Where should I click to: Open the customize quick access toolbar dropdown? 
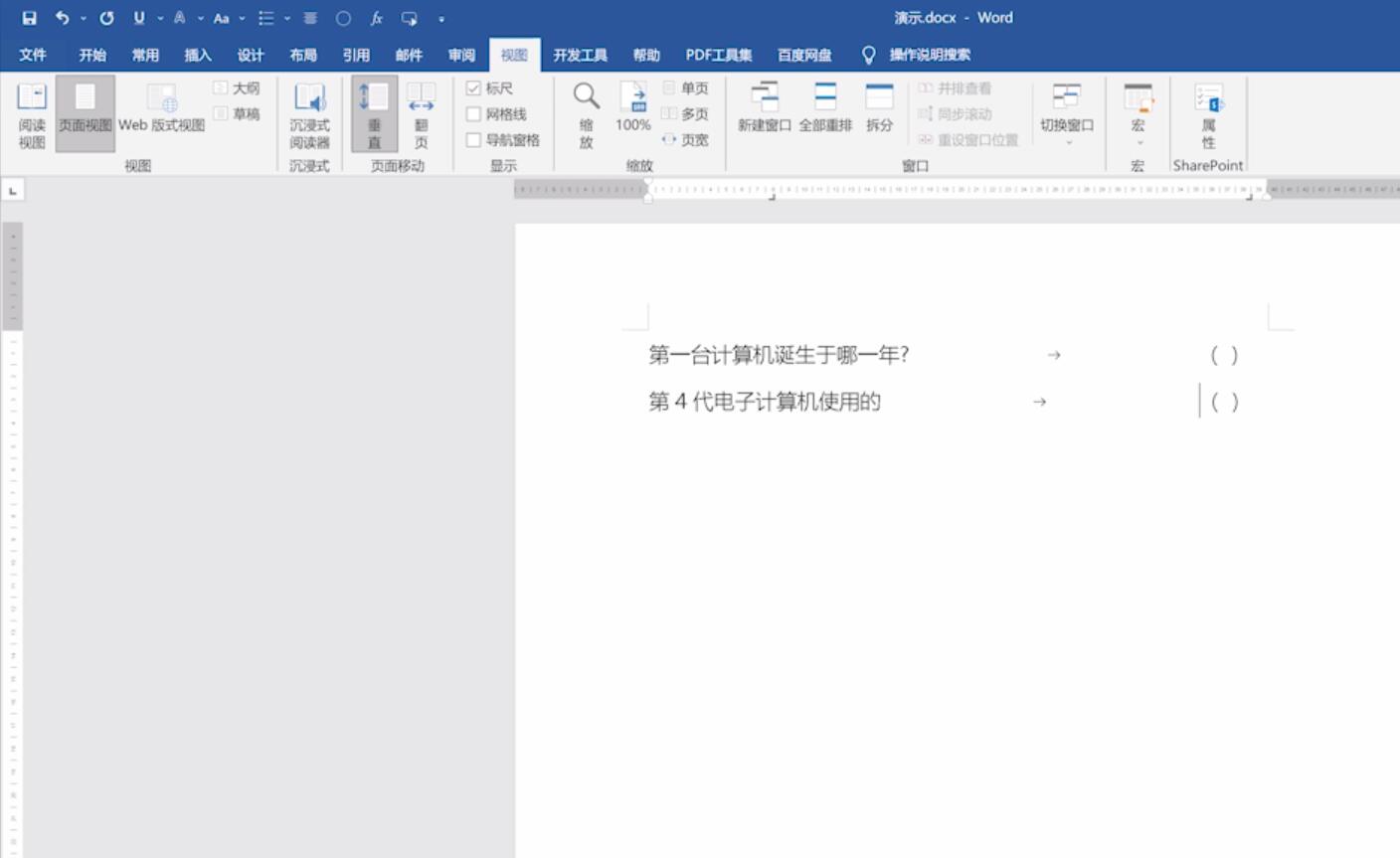tap(441, 19)
